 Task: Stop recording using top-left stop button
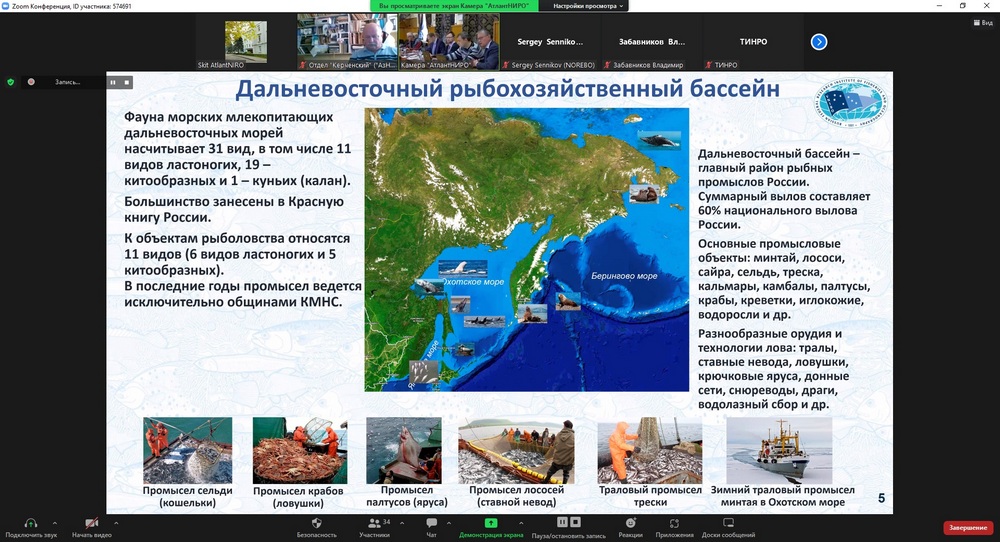(127, 82)
